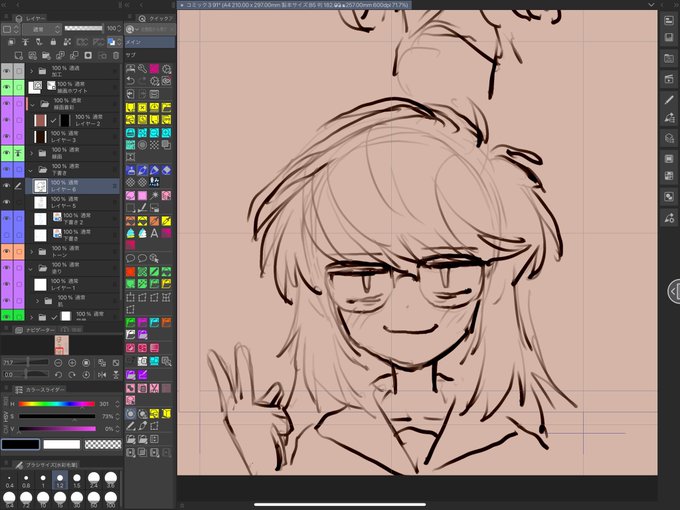
Task: Select the black main color swatch
Action: [x=20, y=444]
